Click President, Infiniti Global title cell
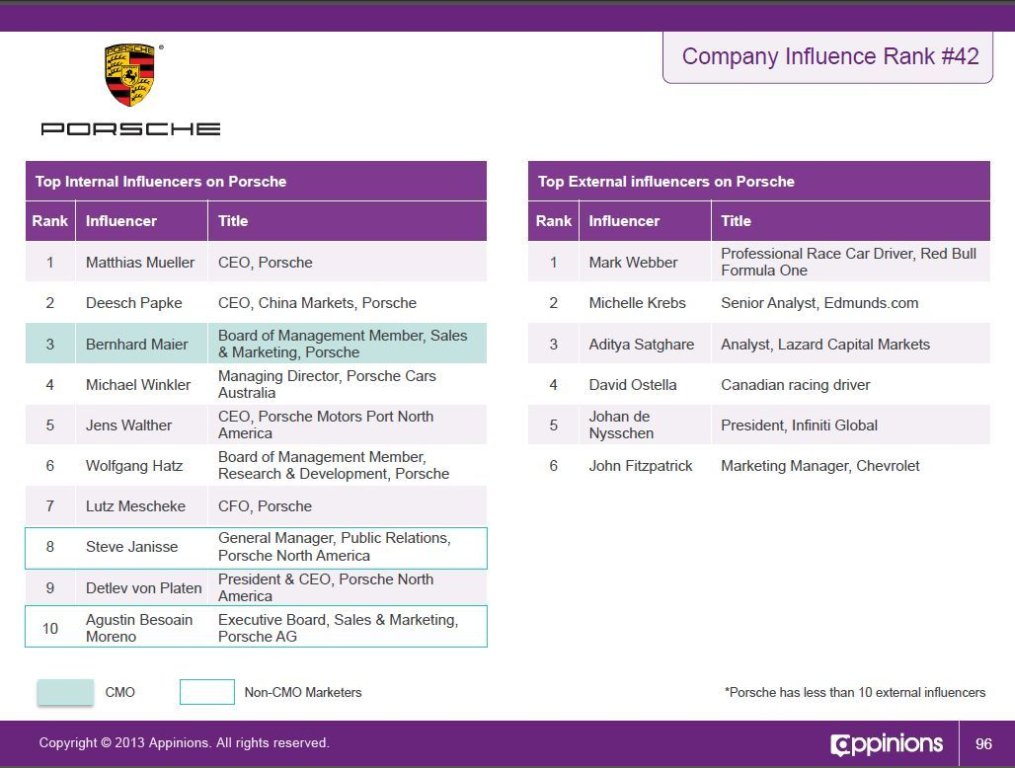The width and height of the screenshot is (1015, 768). point(851,425)
